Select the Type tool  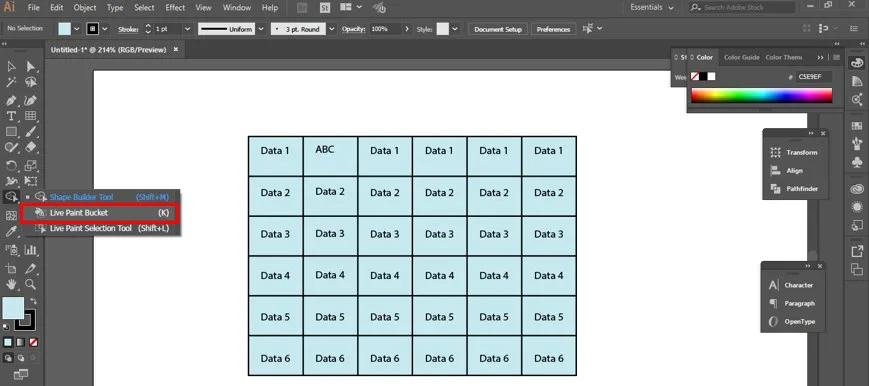point(11,116)
